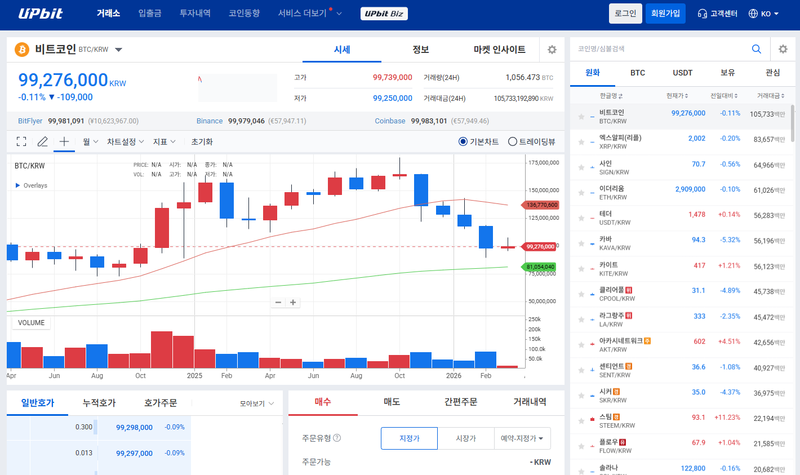Click the 초기화 chart reset button

tap(202, 142)
